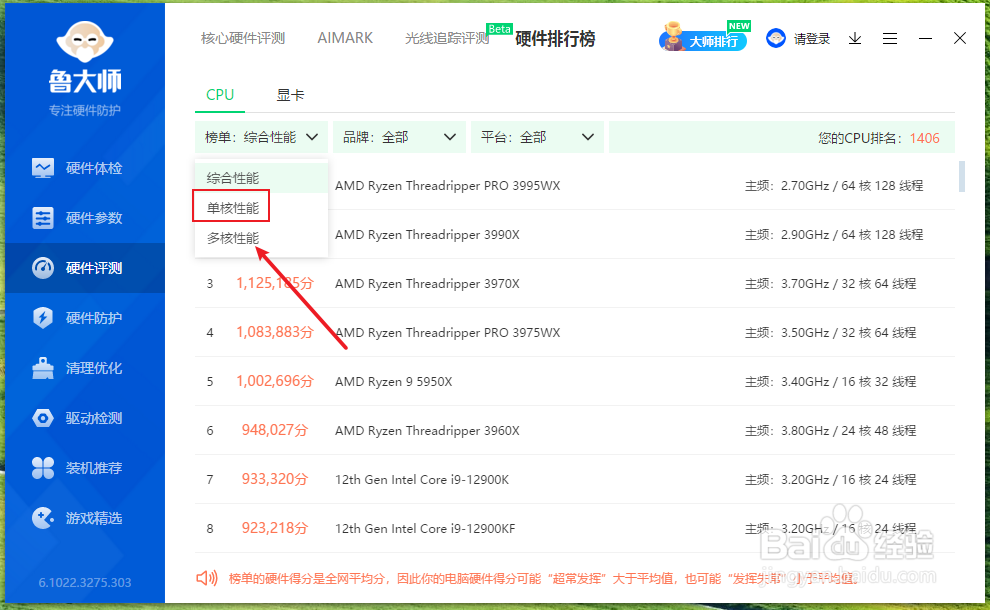Image resolution: width=990 pixels, height=610 pixels.
Task: Click 请登录 login link
Action: tap(812, 39)
